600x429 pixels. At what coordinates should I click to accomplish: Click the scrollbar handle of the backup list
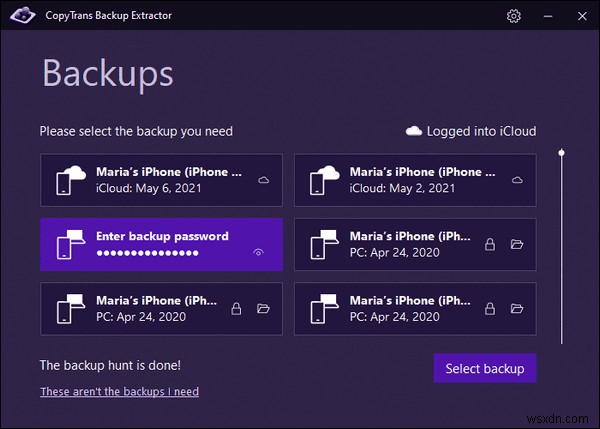(561, 153)
